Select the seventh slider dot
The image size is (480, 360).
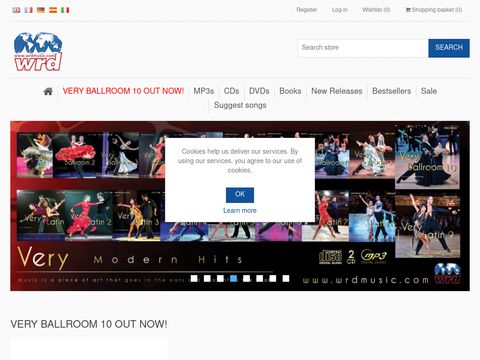tap(273, 278)
